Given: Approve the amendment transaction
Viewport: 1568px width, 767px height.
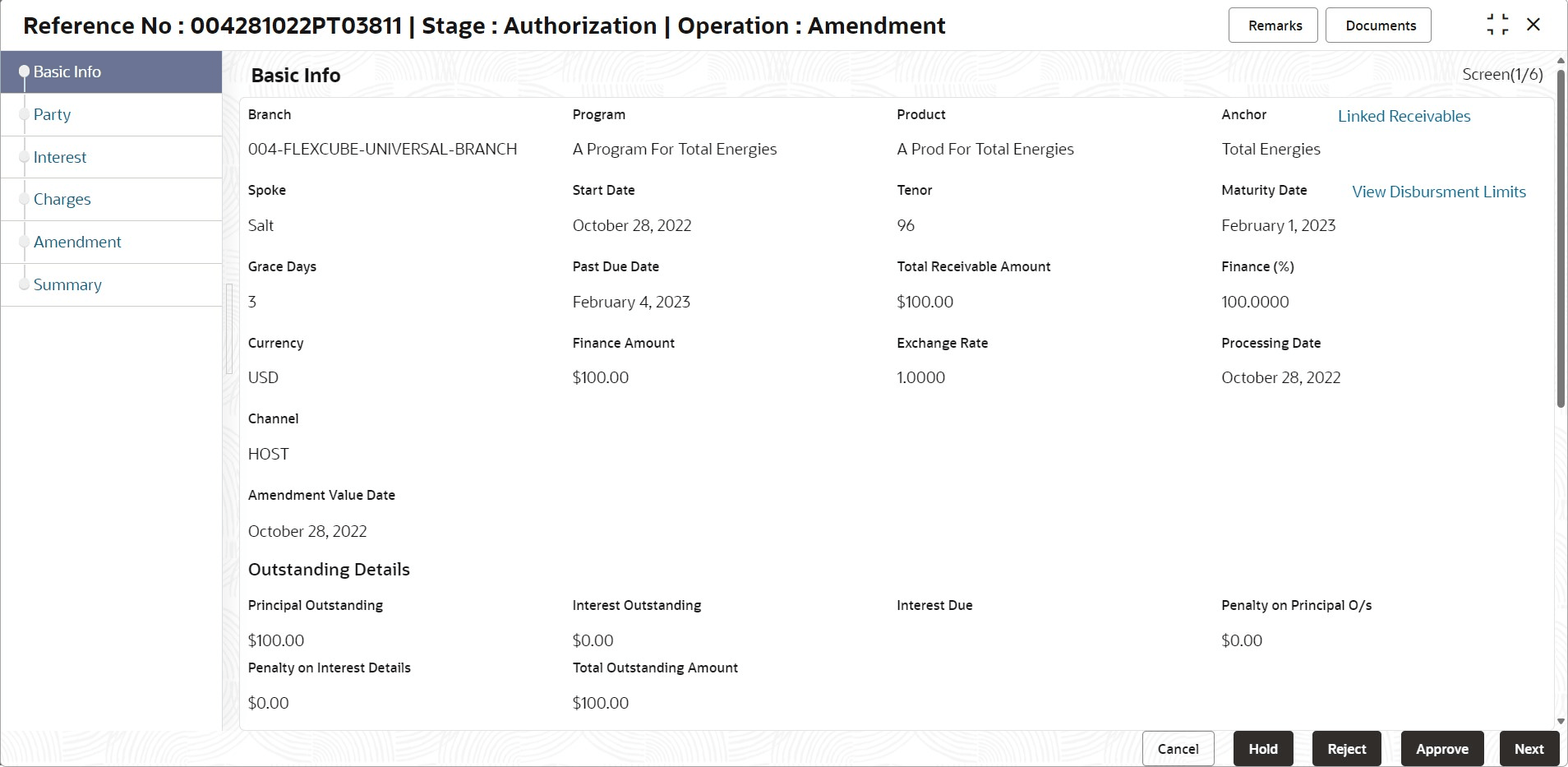Looking at the screenshot, I should [1441, 749].
